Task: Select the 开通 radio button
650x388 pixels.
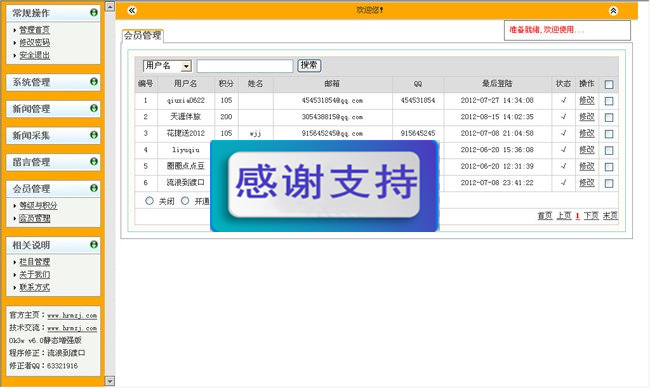Action: [185, 201]
